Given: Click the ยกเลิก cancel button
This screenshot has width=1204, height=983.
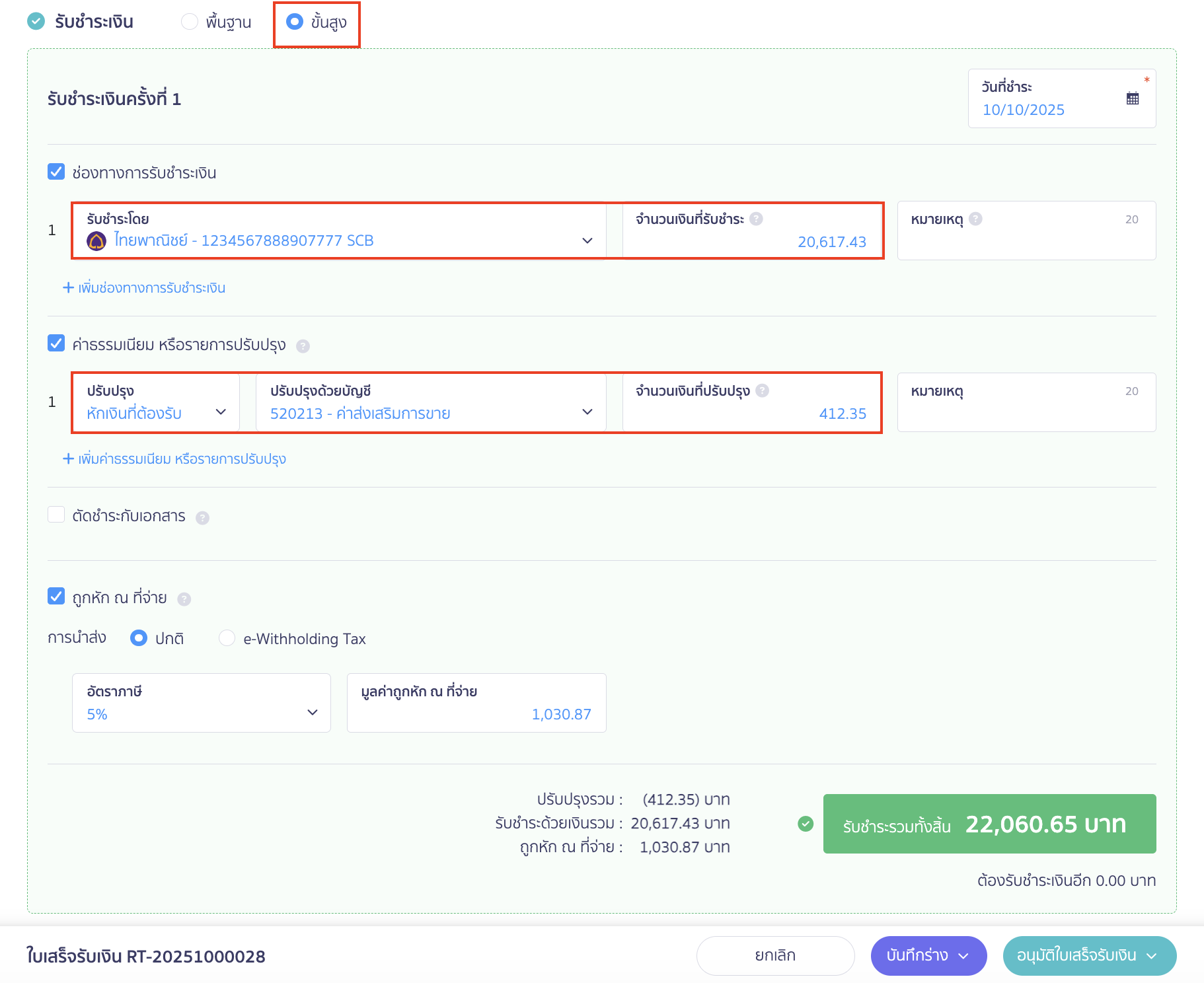Looking at the screenshot, I should click(775, 956).
